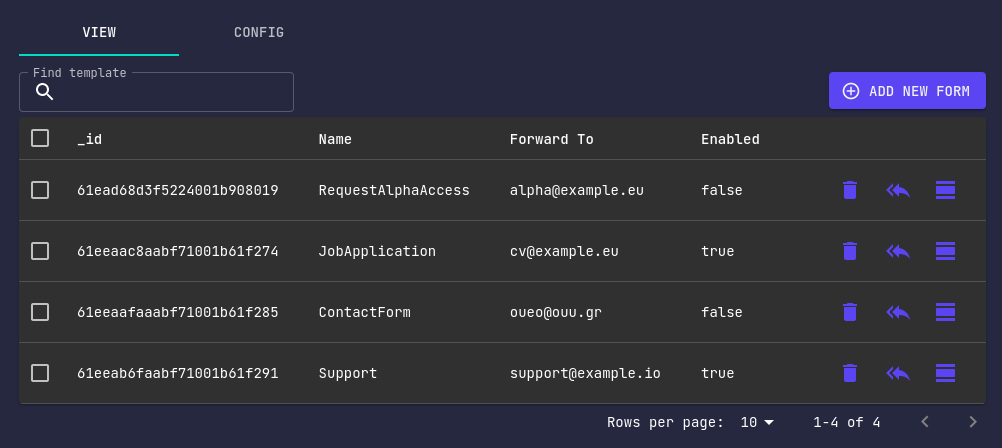The image size is (1002, 448).
Task: Switch to the CONFIG tab
Action: (259, 33)
